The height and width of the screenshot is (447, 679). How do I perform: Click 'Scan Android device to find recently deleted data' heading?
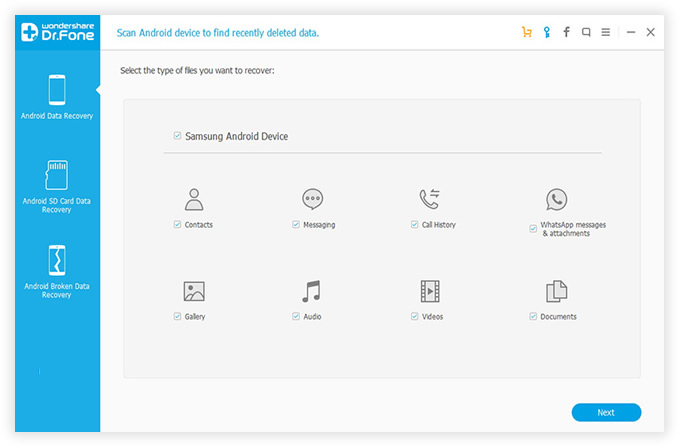coord(218,33)
